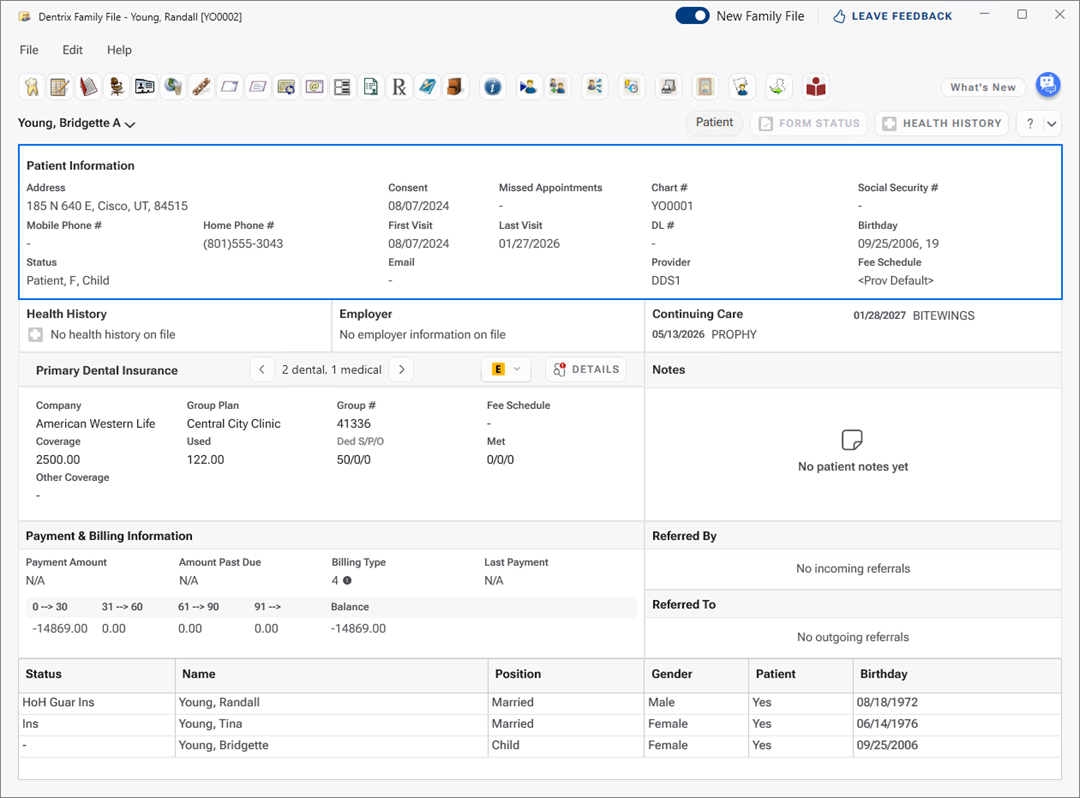Go to next insurance plan arrow
This screenshot has width=1080, height=798.
(401, 369)
